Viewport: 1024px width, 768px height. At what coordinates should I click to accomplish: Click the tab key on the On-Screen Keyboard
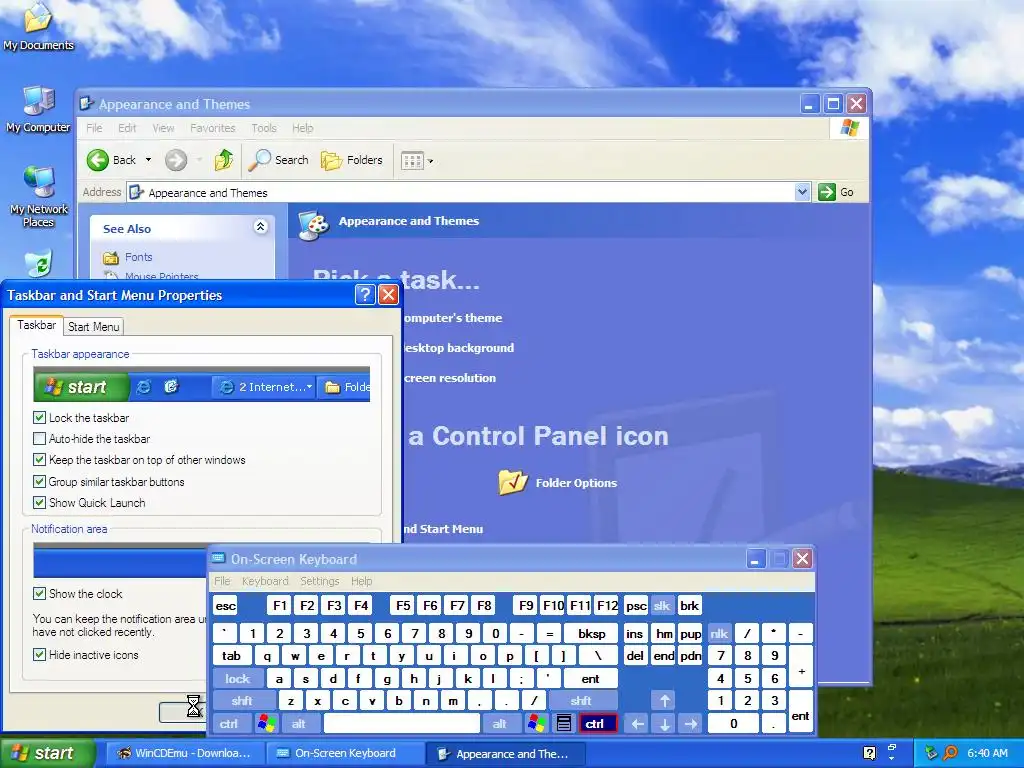(x=232, y=656)
